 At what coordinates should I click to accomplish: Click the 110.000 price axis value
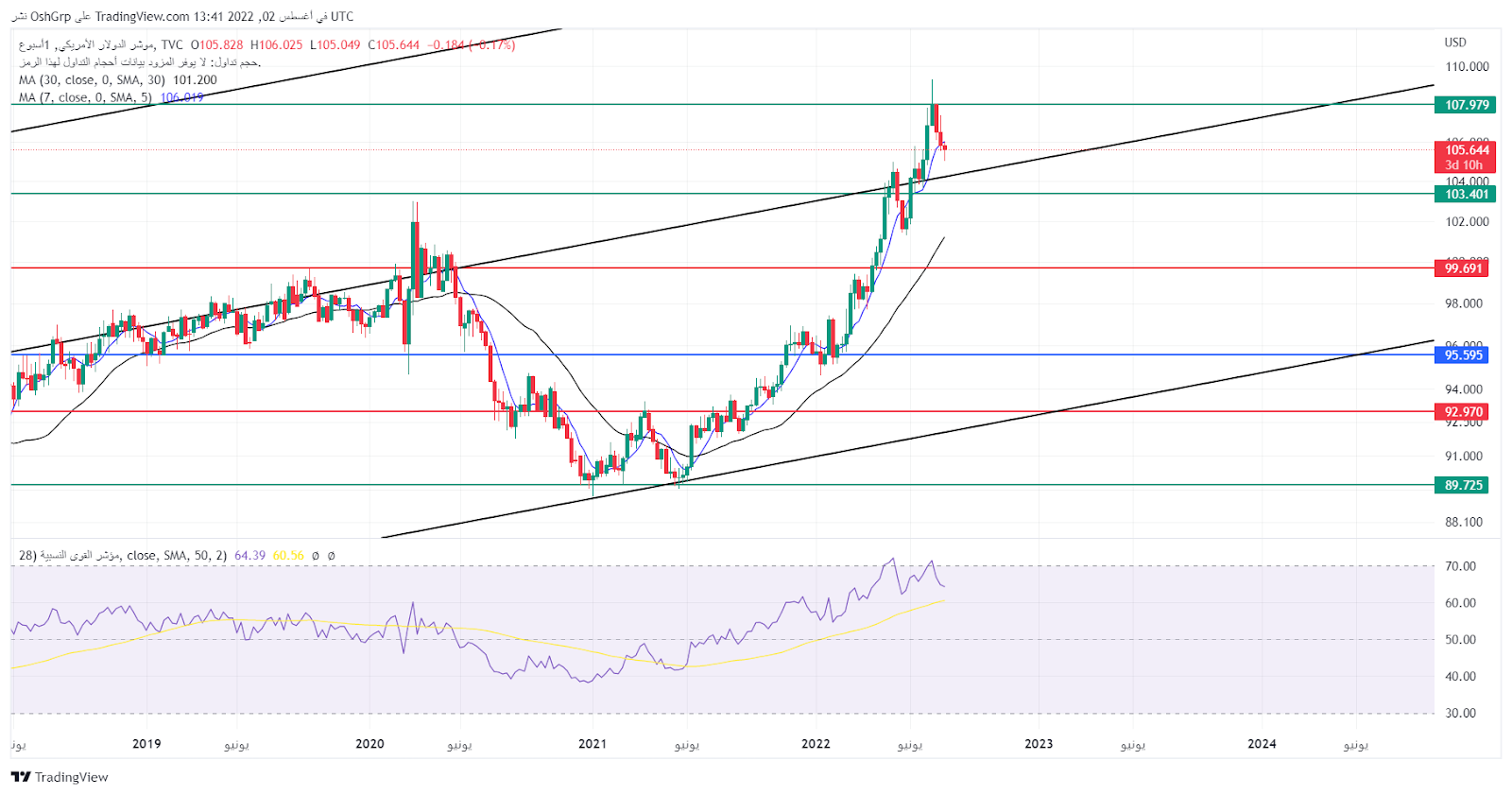[x=1467, y=67]
